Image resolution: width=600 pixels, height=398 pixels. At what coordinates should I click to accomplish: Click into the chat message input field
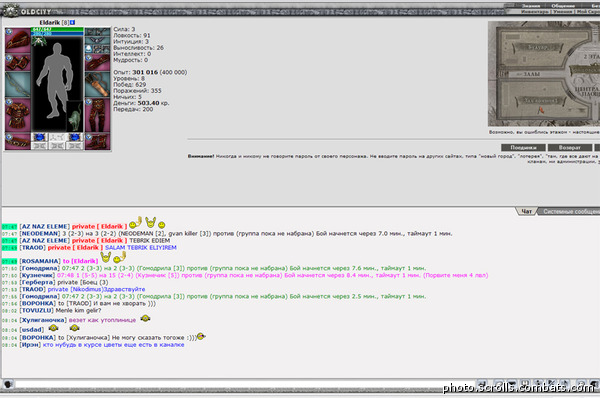245,384
